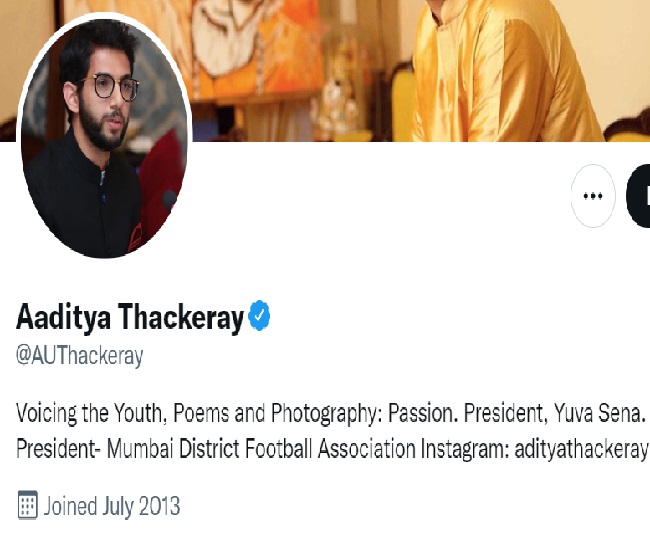Click the calendar icon beside the join date
The height and width of the screenshot is (540, 650).
[x=28, y=505]
